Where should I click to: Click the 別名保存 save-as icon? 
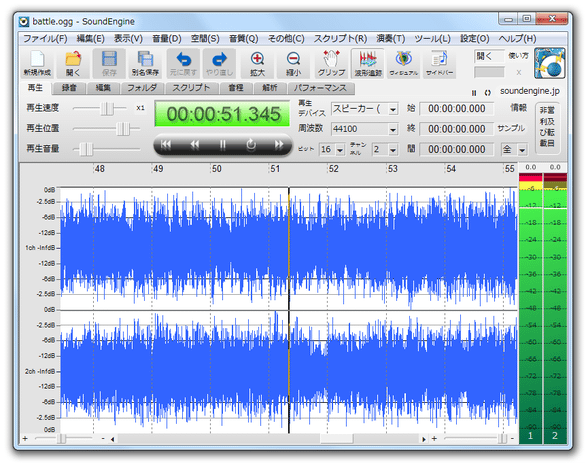click(x=145, y=63)
